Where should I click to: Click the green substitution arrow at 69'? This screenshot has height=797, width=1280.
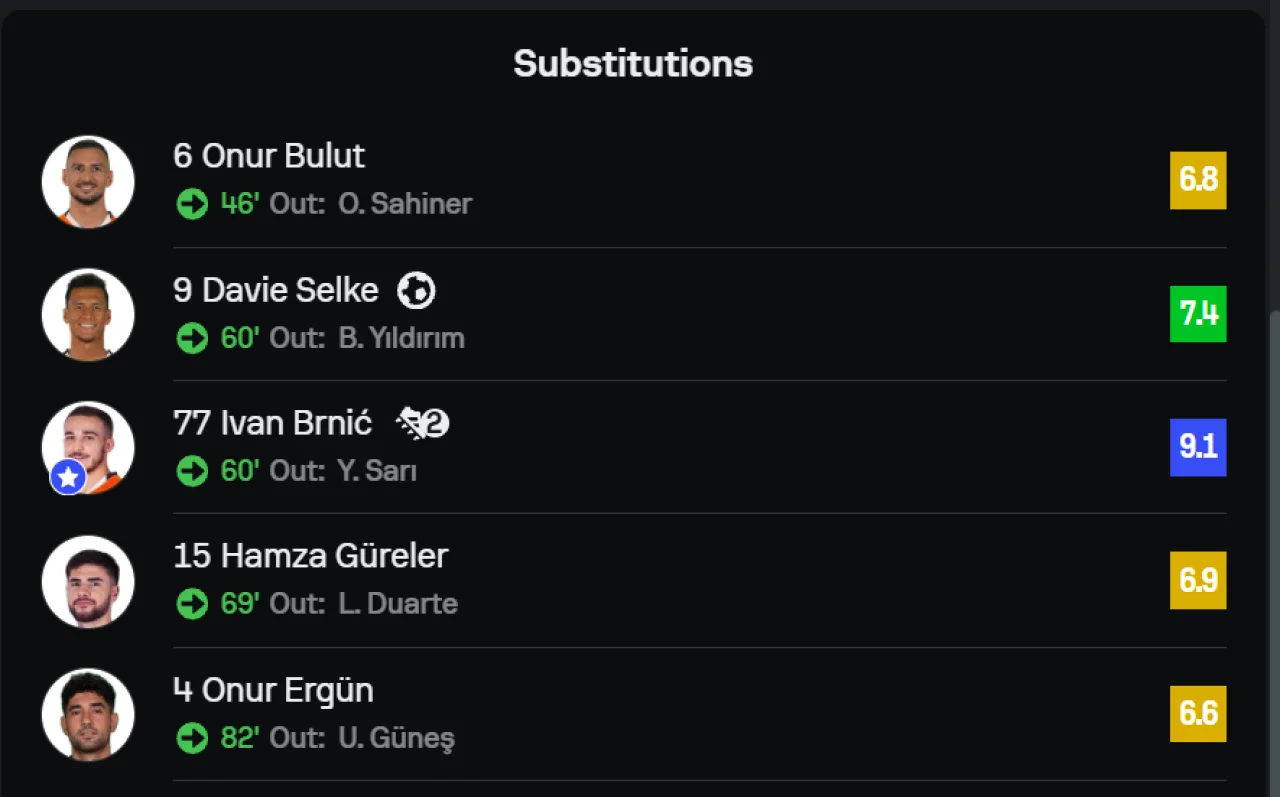192,604
